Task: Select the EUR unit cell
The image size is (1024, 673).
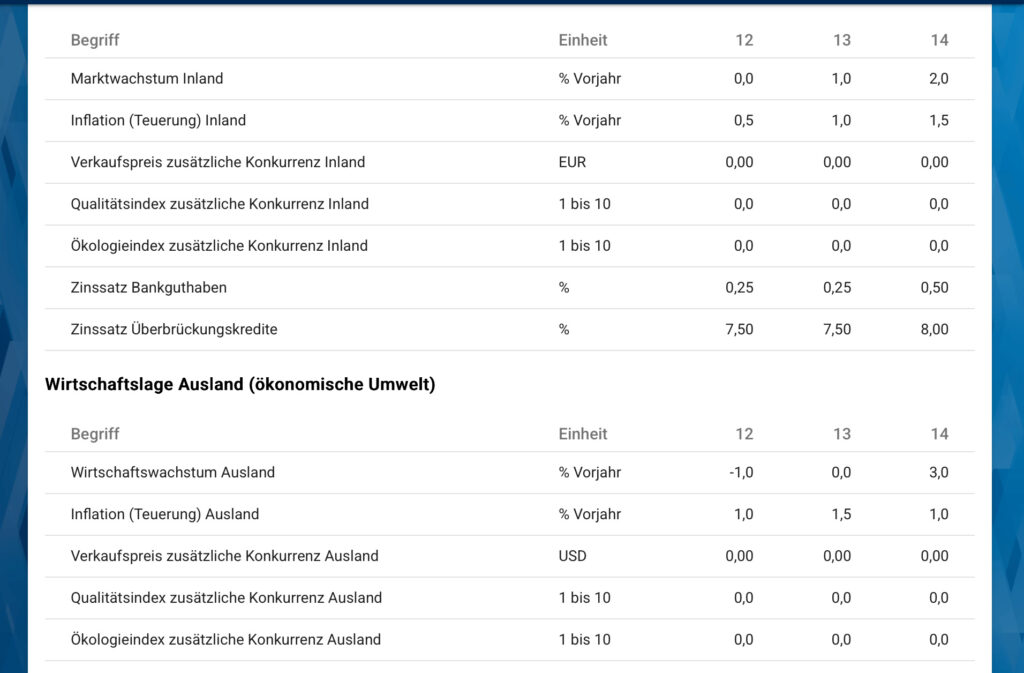Action: click(573, 162)
